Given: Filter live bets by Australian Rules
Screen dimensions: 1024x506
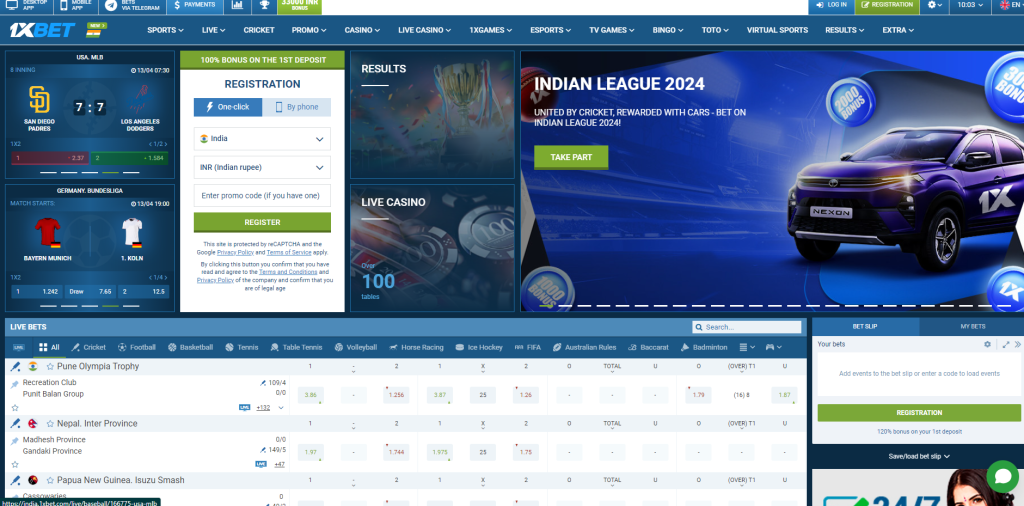Looking at the screenshot, I should coord(584,347).
